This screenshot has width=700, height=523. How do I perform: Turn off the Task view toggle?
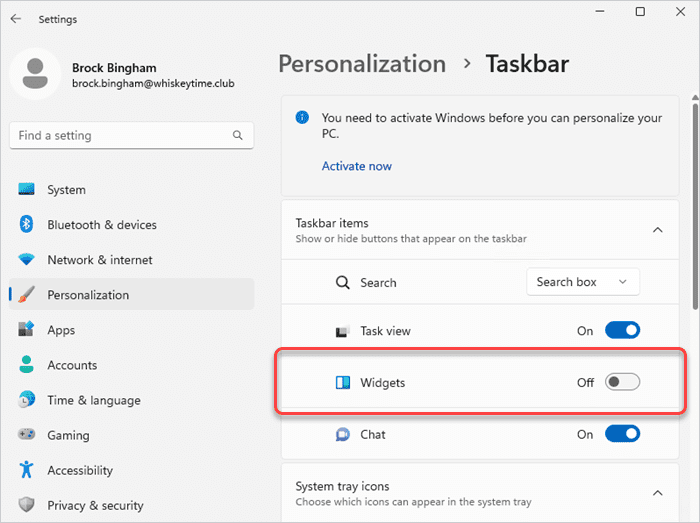(x=622, y=331)
